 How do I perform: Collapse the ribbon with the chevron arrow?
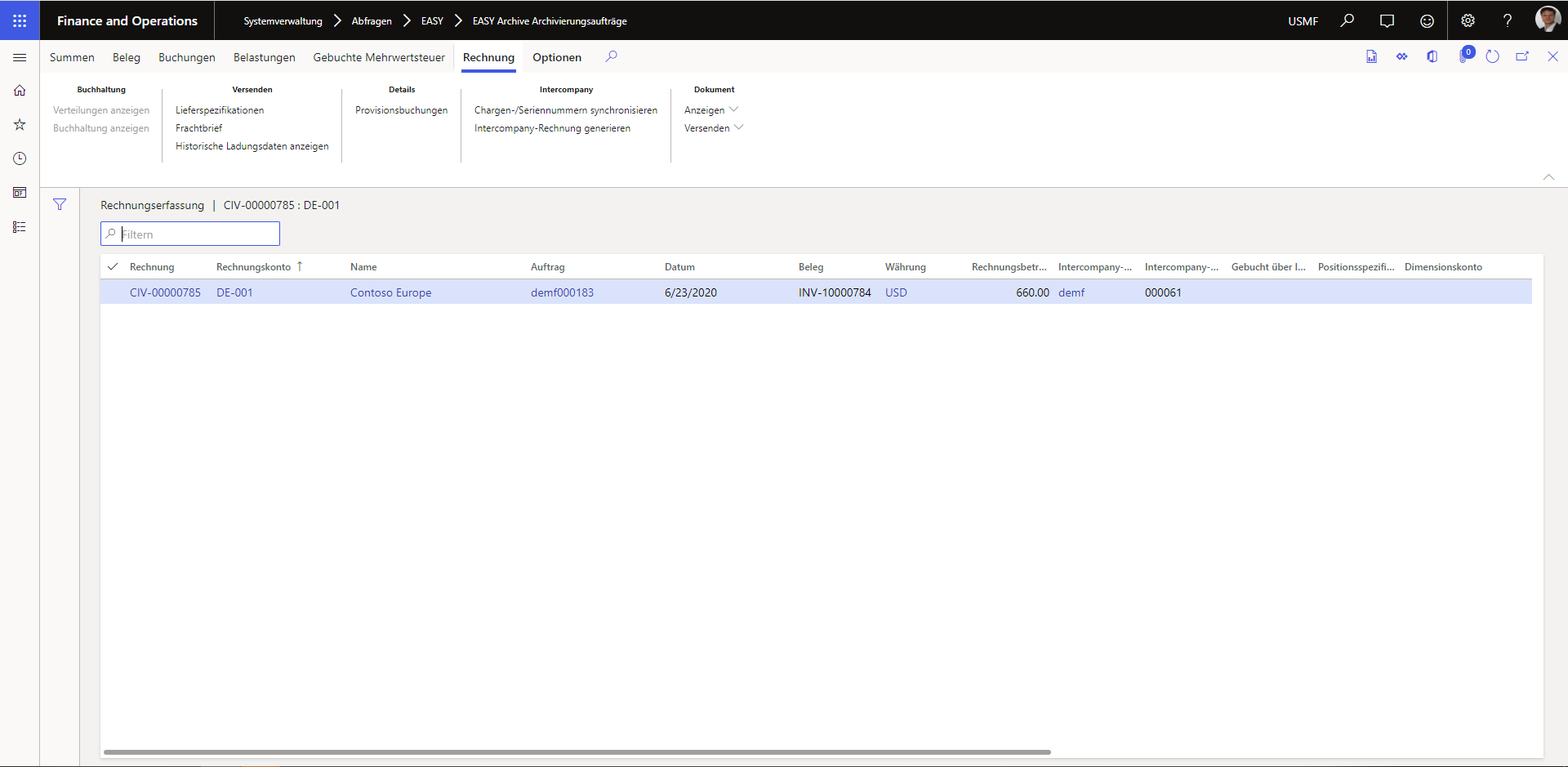(x=1548, y=177)
